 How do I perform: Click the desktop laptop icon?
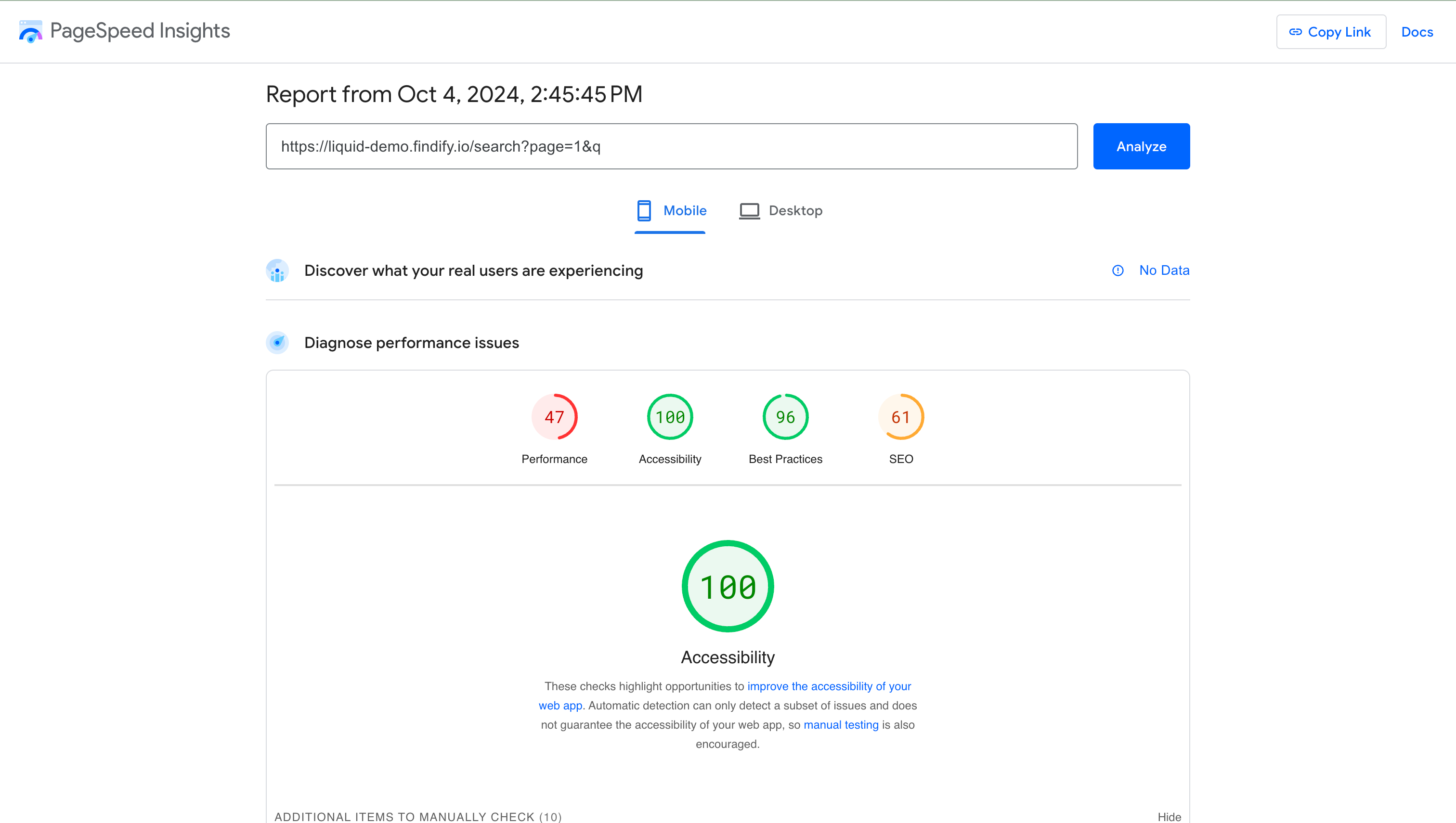pos(749,210)
